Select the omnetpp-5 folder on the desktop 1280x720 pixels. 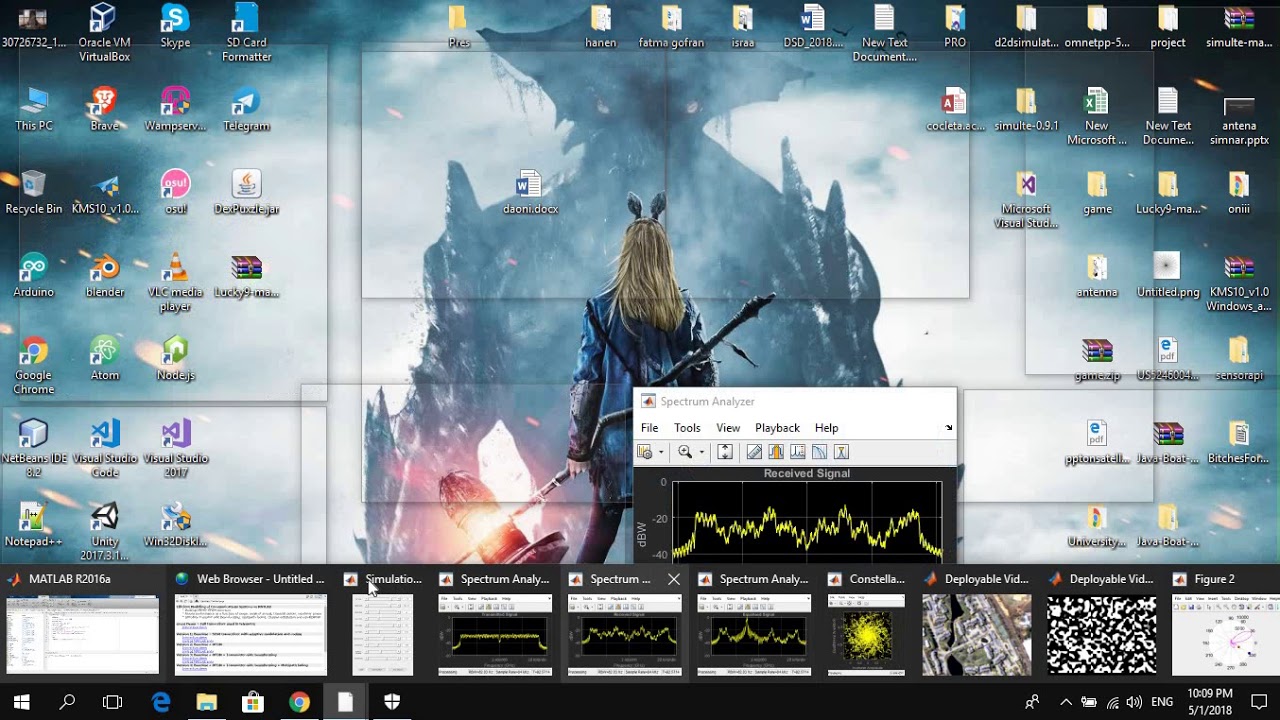tap(1097, 27)
